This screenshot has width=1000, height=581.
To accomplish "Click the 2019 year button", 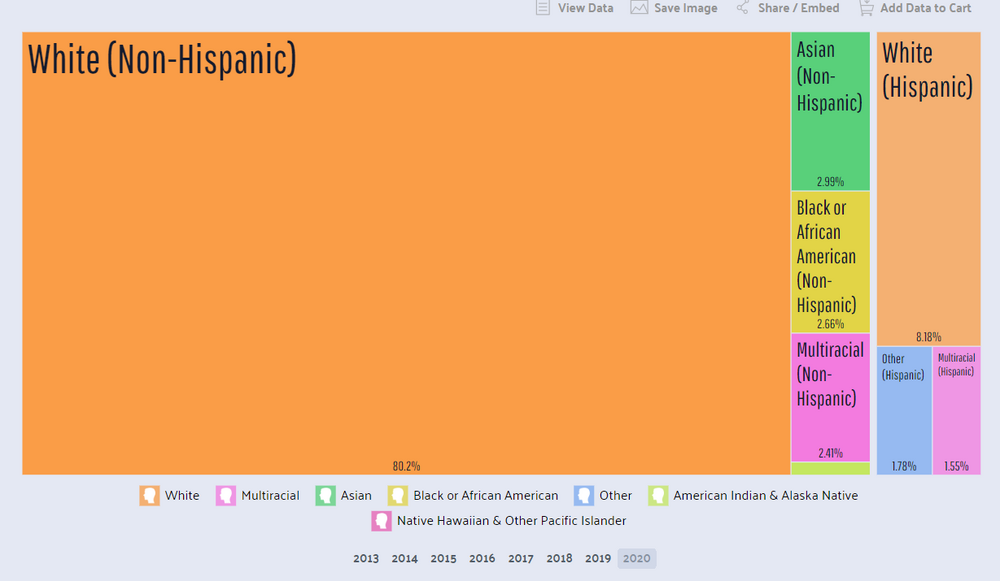I will point(597,558).
